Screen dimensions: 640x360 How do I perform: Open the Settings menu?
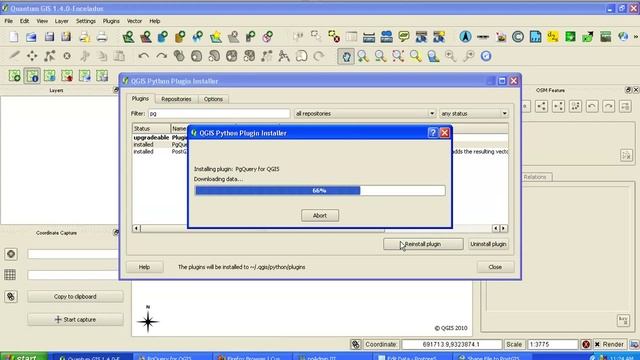click(x=86, y=21)
